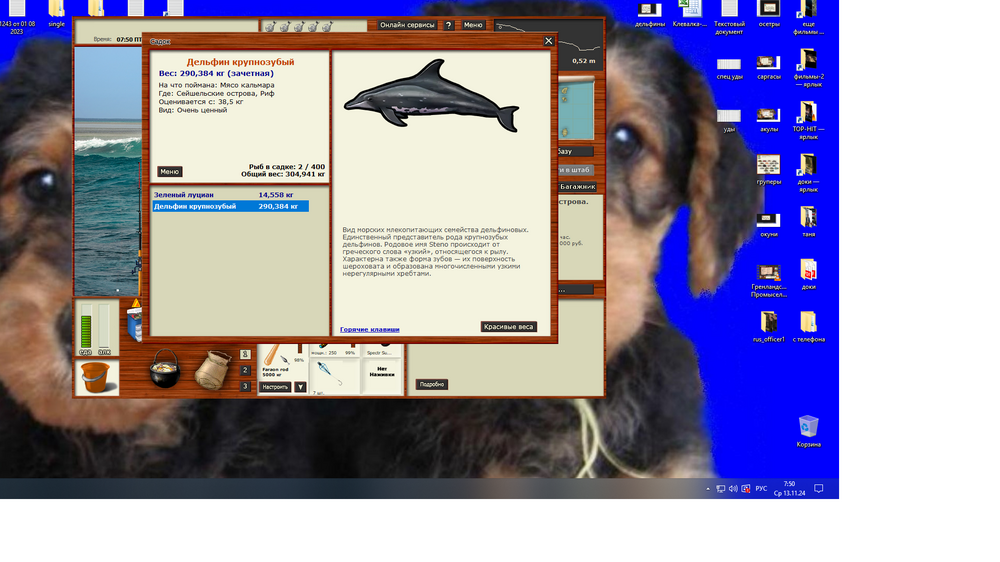Select the Faraon rod 5000 кг slot
1000x562 pixels.
(283, 362)
